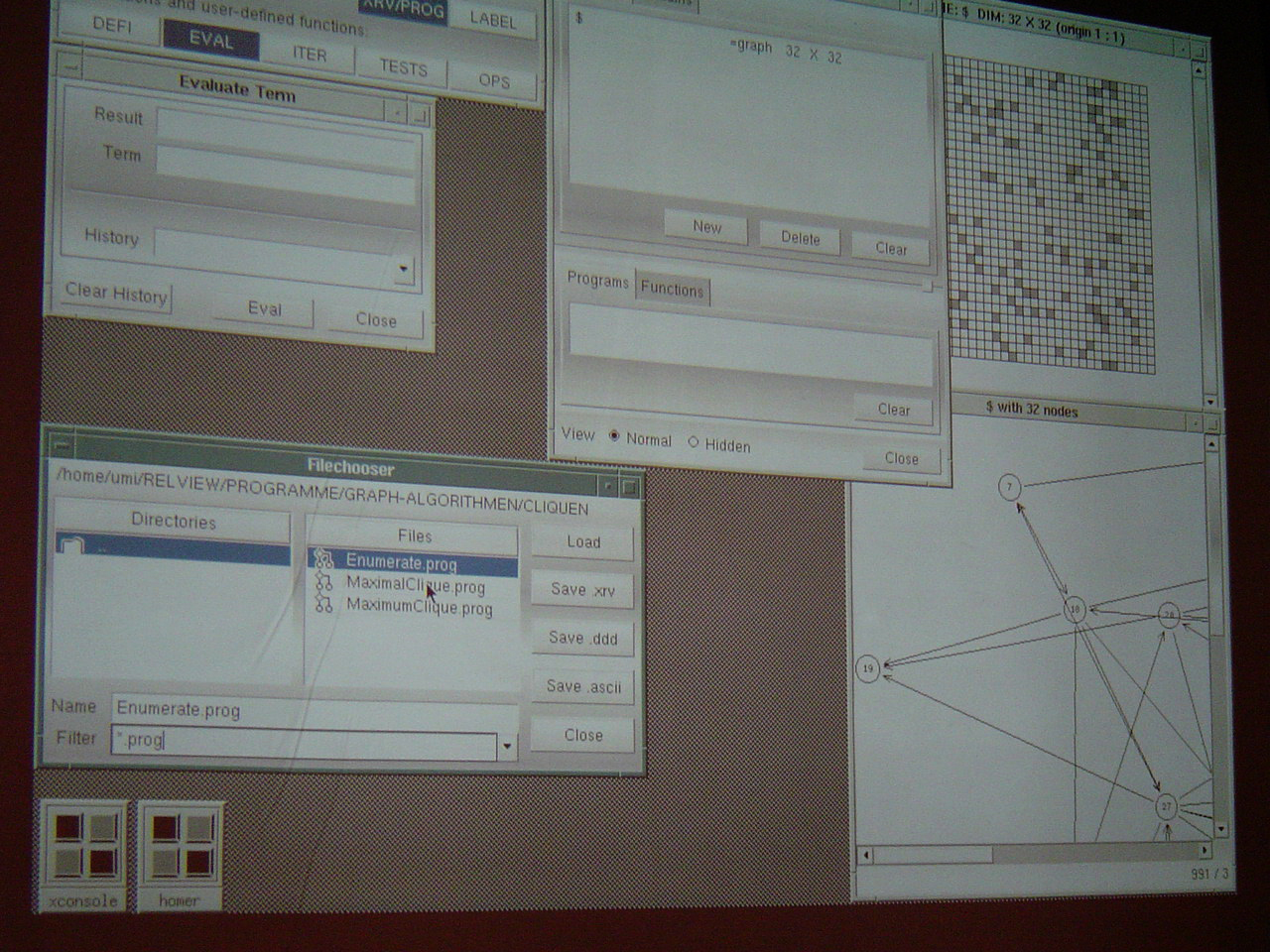Switch to the Functions tab

coord(672,290)
